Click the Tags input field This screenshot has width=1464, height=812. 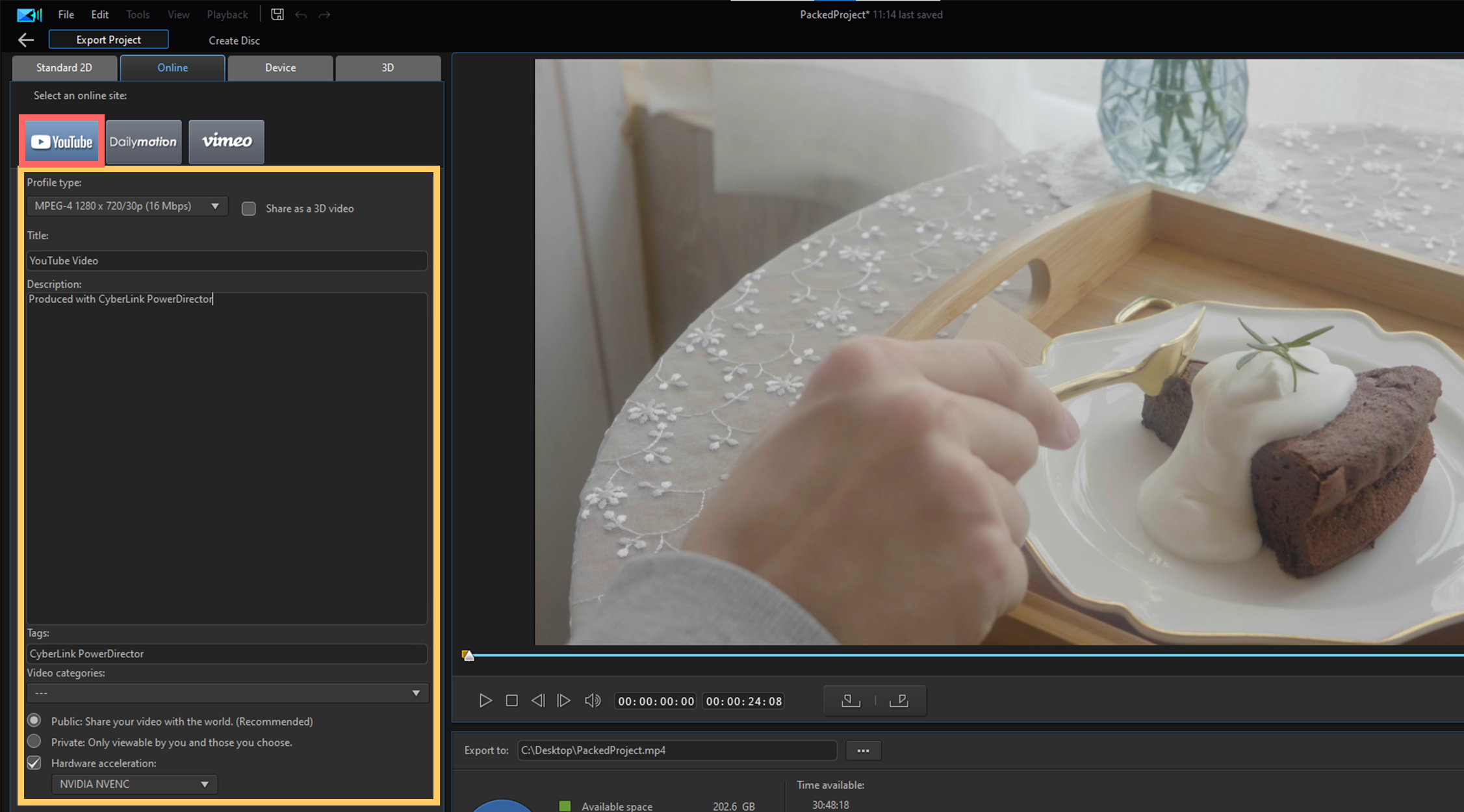(x=227, y=653)
